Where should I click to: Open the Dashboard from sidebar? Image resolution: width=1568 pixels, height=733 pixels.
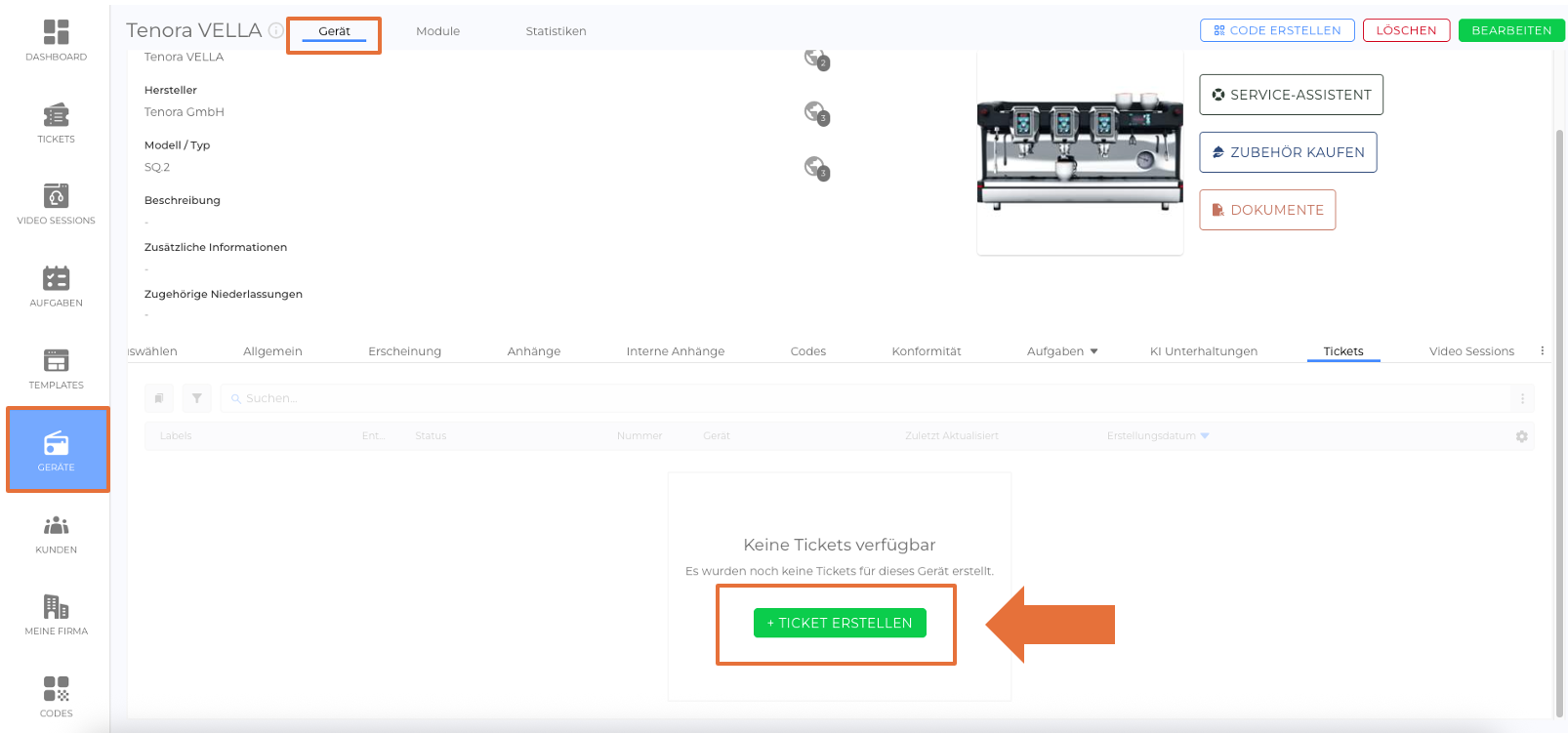[x=56, y=40]
